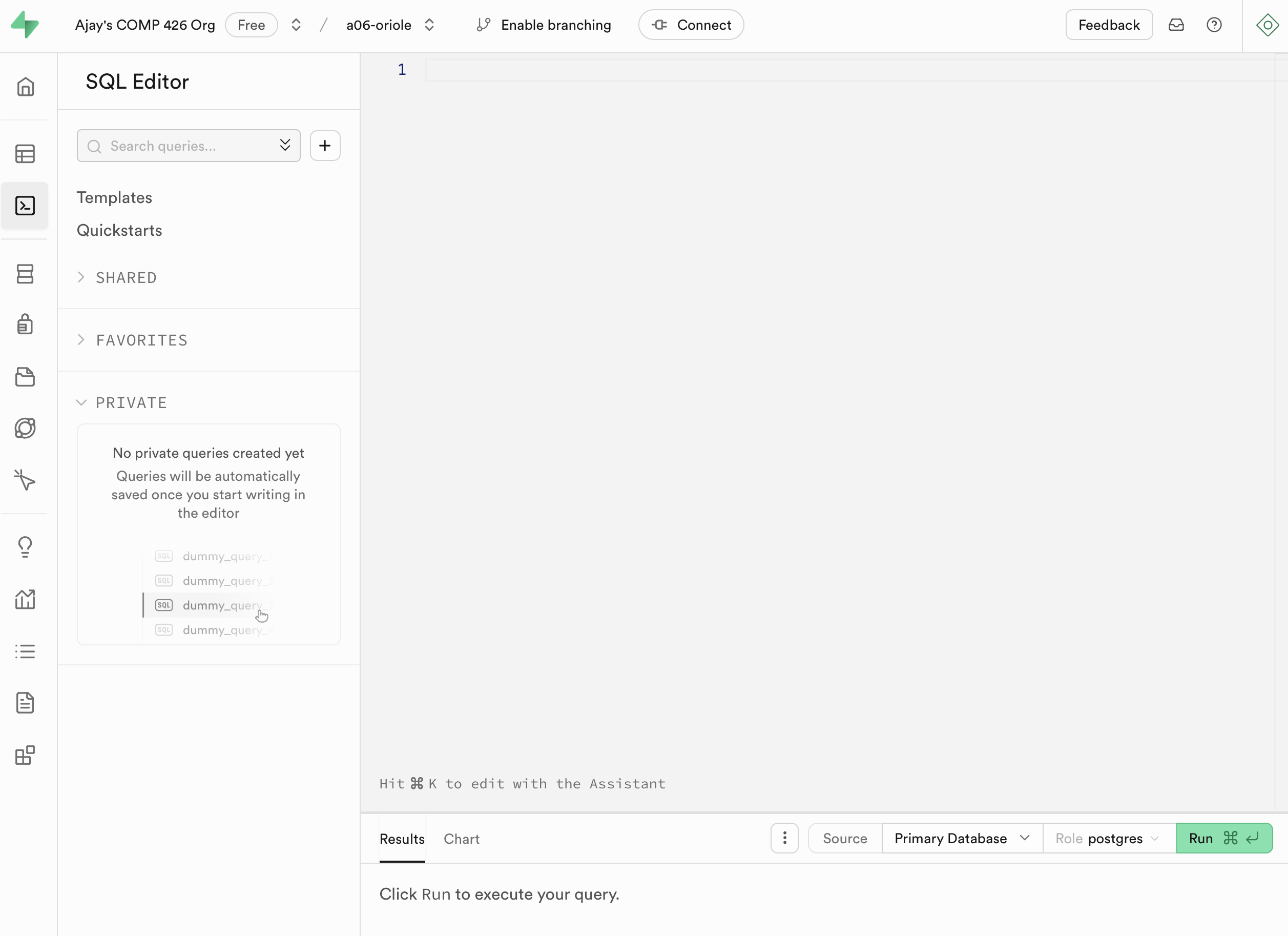Open the Role postgres dropdown
Viewport: 1288px width, 936px height.
pos(1109,838)
